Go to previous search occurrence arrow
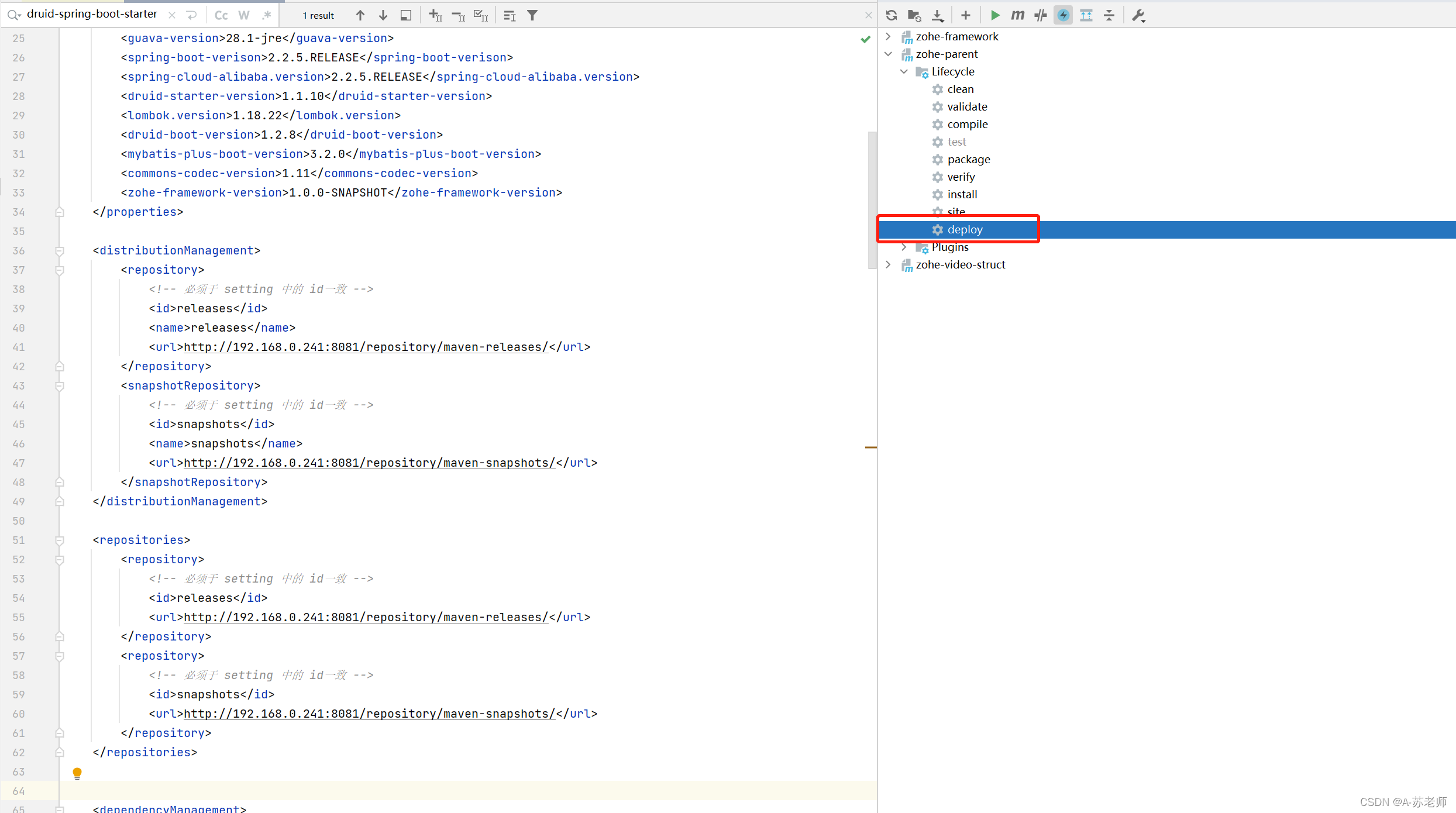This screenshot has height=813, width=1456. (x=360, y=15)
